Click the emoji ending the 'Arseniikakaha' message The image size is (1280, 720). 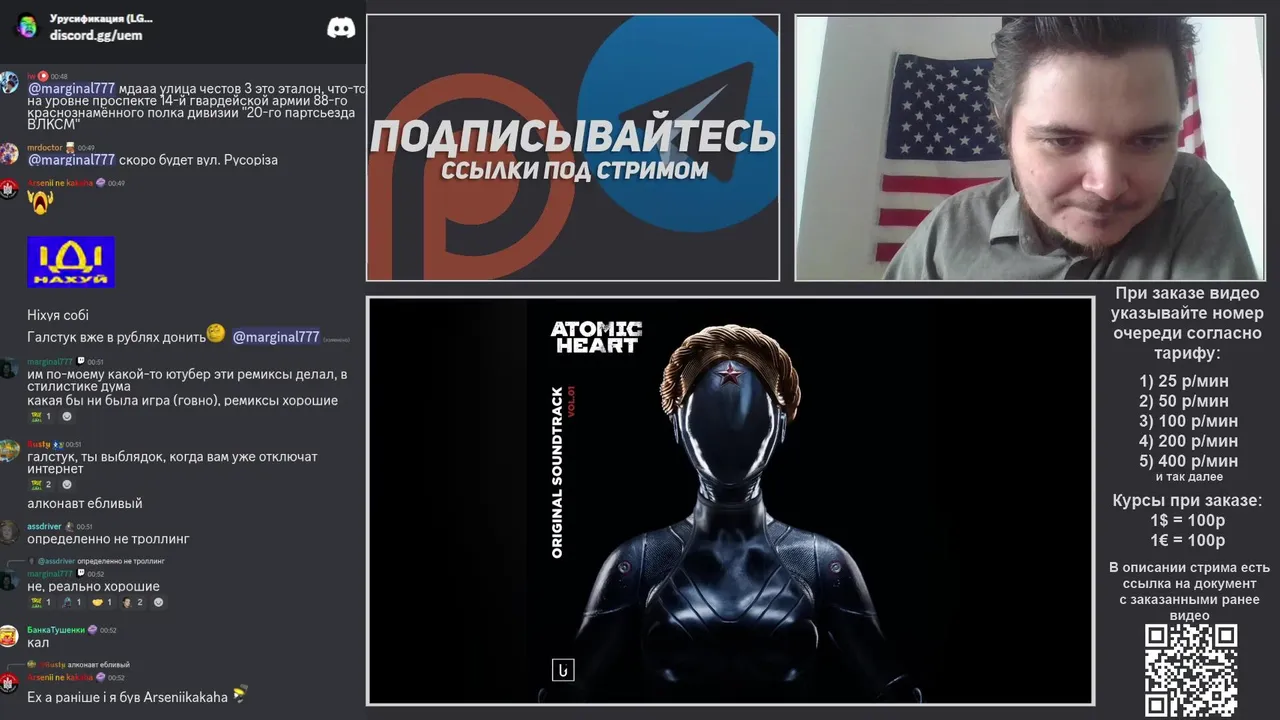coord(240,693)
